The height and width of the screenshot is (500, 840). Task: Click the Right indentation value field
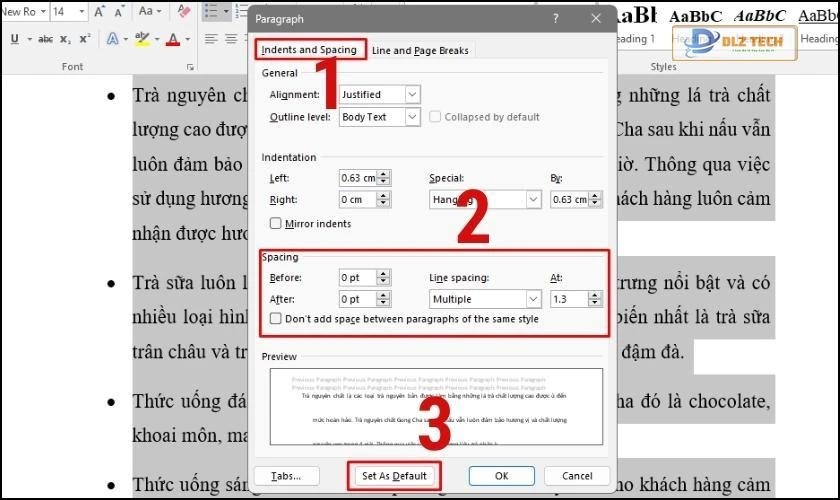coord(358,199)
